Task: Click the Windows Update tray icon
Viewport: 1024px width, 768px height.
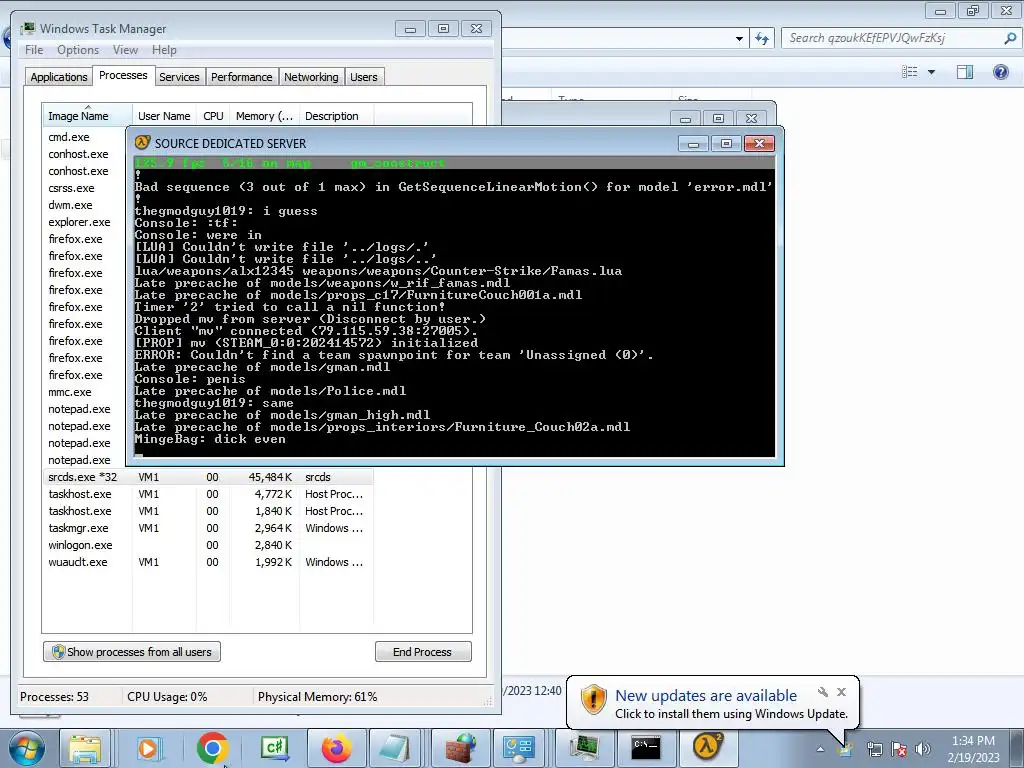Action: [846, 749]
